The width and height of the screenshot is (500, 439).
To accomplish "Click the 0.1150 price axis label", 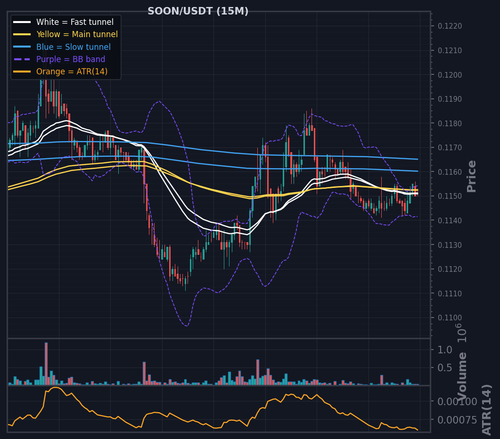I will tap(450, 196).
